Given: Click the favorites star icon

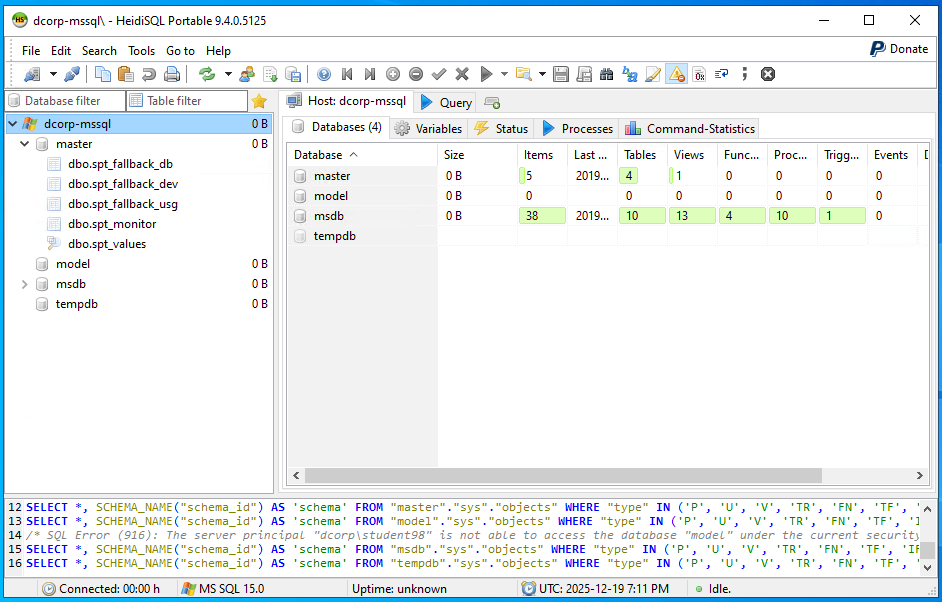Looking at the screenshot, I should [x=259, y=101].
